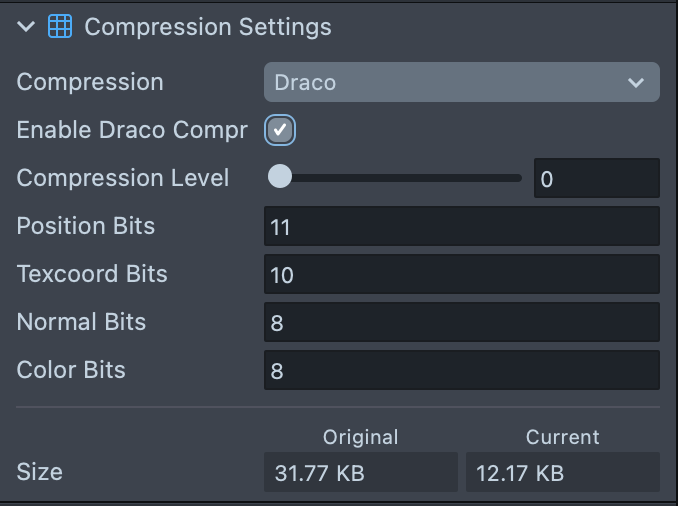Image resolution: width=678 pixels, height=506 pixels.
Task: Click the Texcoord Bits input field
Action: click(461, 274)
